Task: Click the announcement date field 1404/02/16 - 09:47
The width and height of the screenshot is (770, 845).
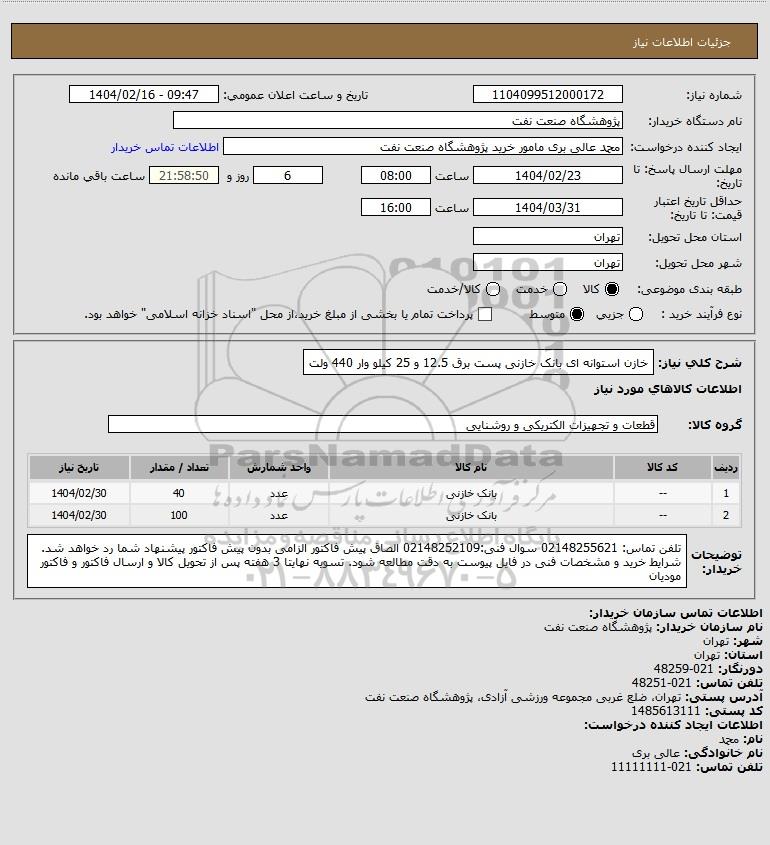Action: pos(144,94)
